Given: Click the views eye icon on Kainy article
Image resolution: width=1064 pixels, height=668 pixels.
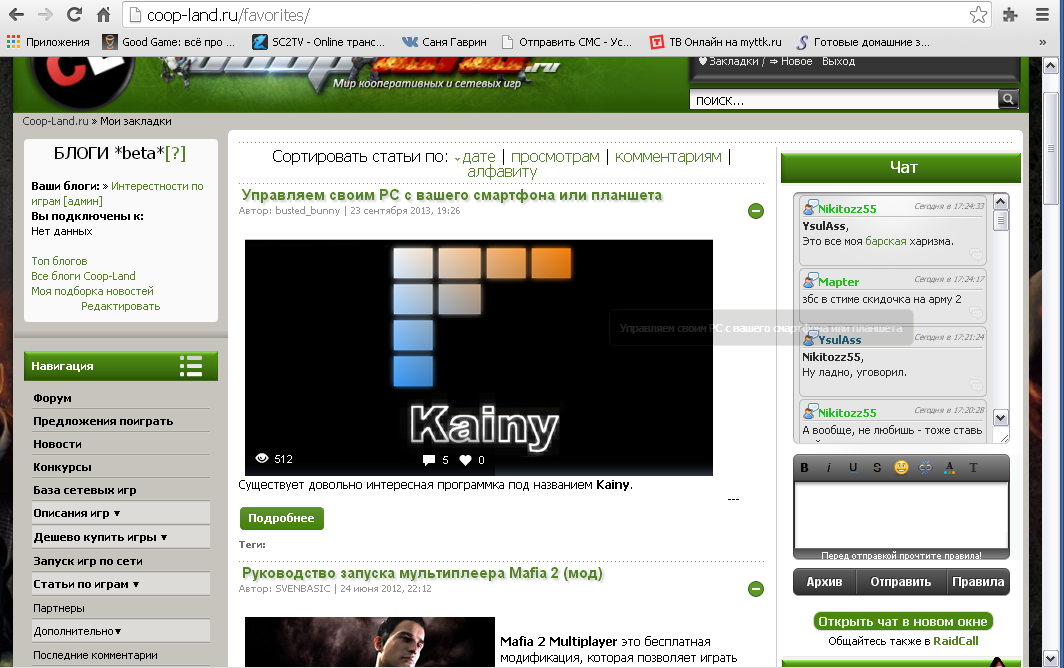Looking at the screenshot, I should point(262,458).
